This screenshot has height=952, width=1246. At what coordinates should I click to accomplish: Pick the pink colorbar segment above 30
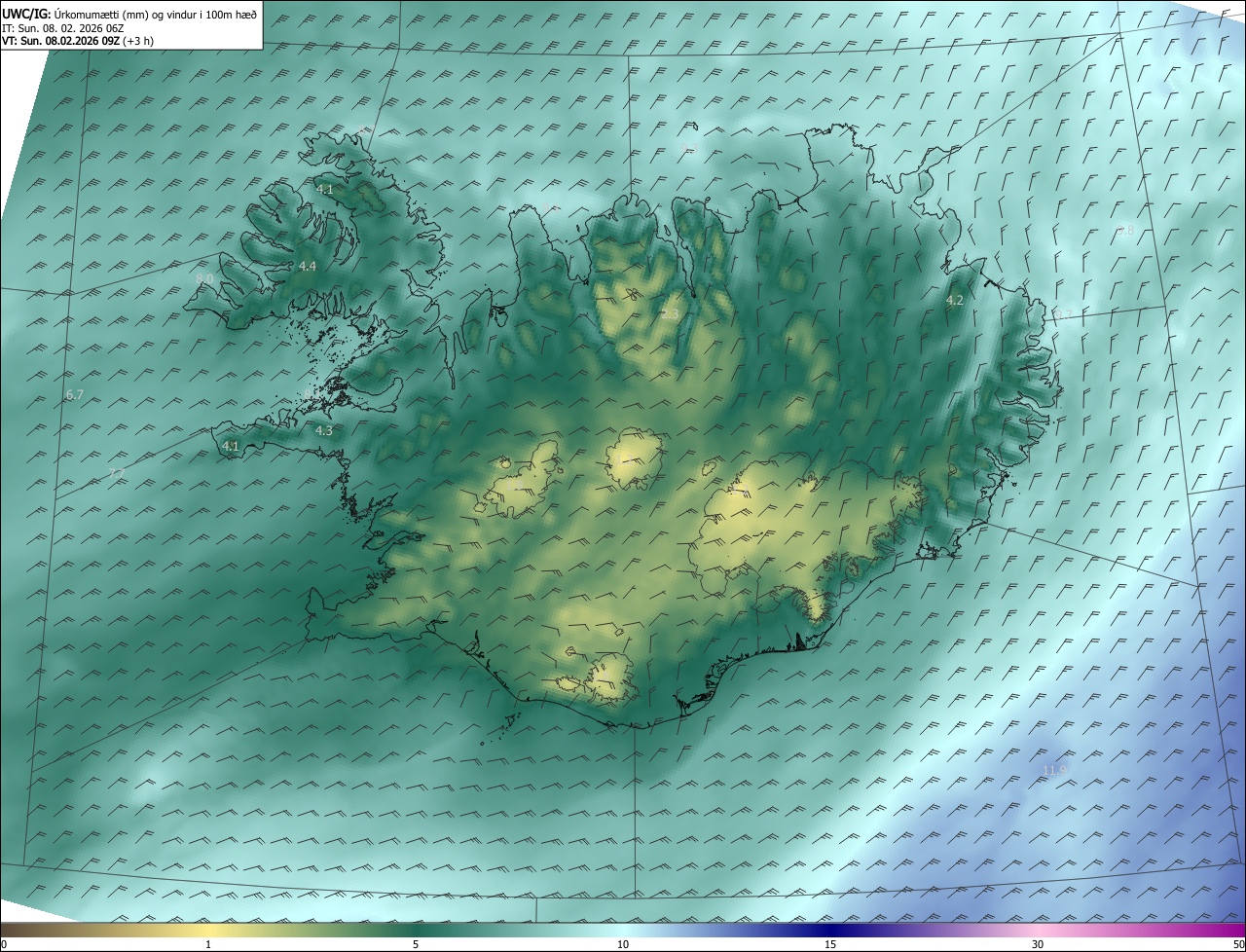coord(1038,931)
